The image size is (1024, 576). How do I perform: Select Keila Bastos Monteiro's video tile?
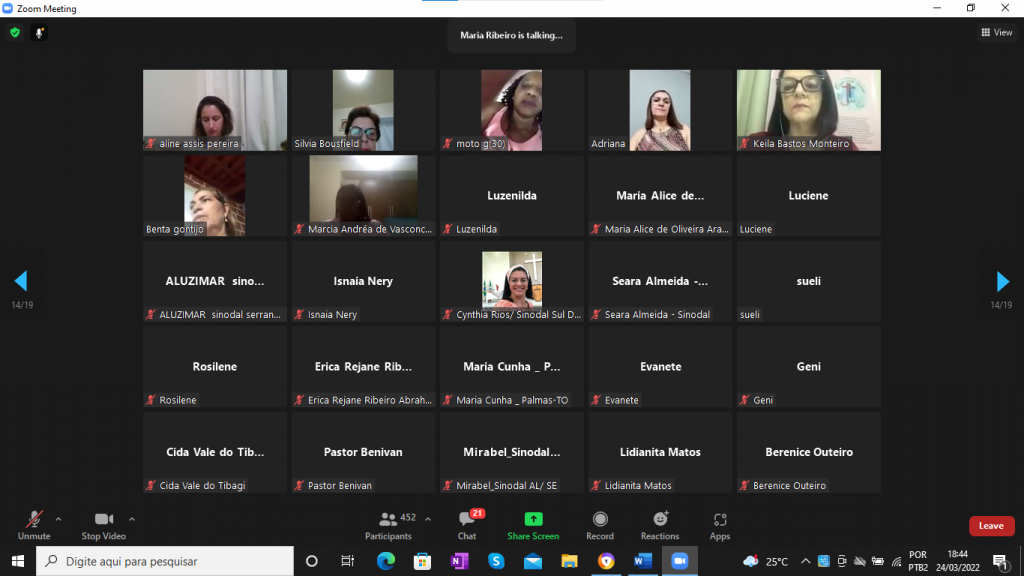(808, 110)
